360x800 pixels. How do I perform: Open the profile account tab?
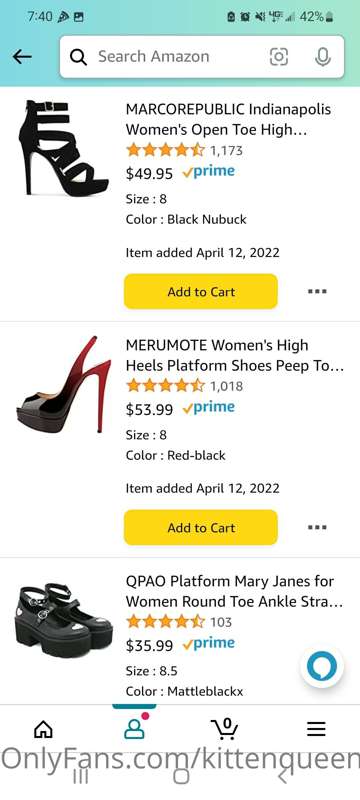[134, 729]
